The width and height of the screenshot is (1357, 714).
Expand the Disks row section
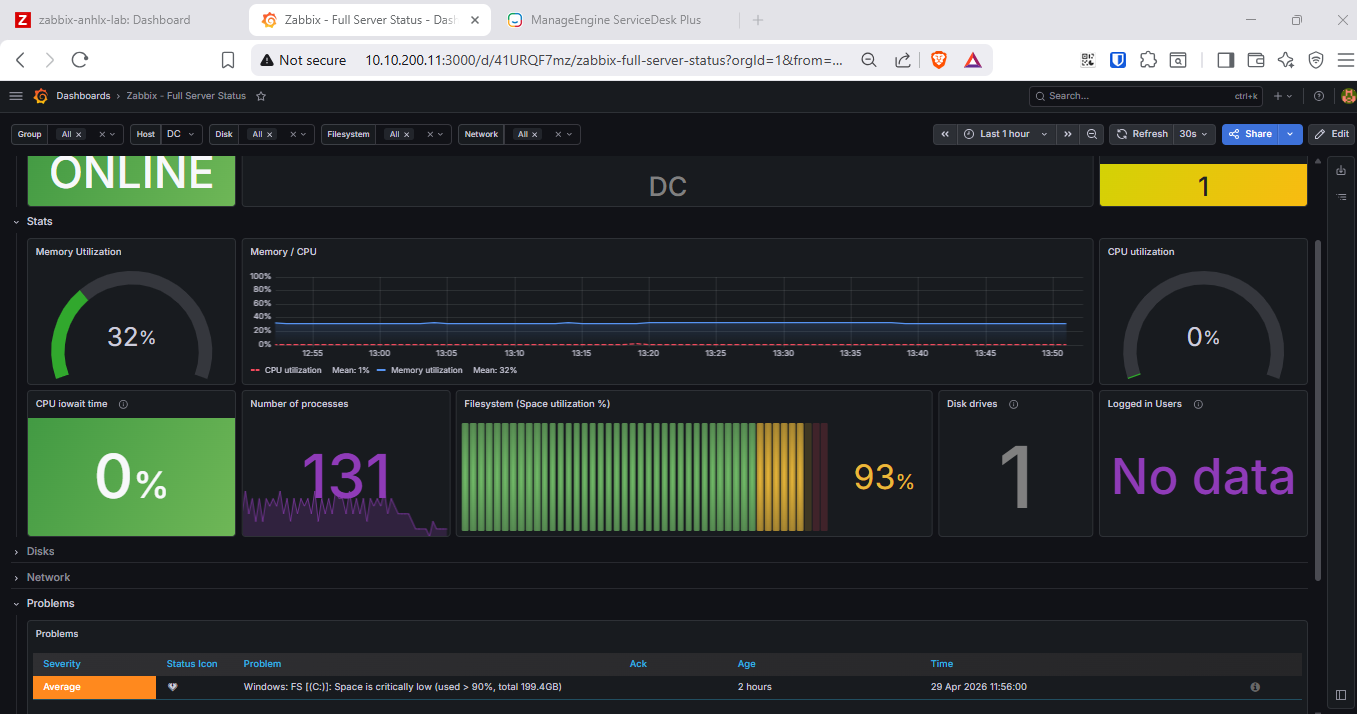[x=40, y=552]
